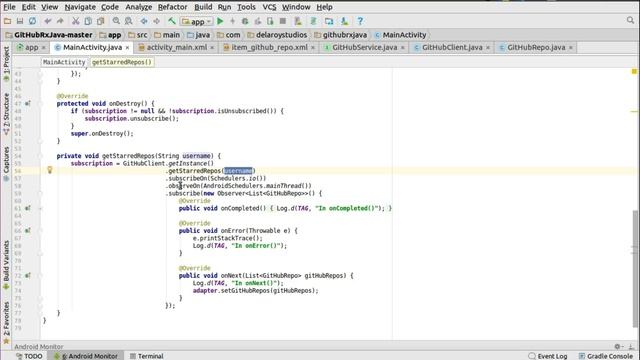Click the Stop square toolbar icon
Screen dimensions: 640x360
(282, 21)
